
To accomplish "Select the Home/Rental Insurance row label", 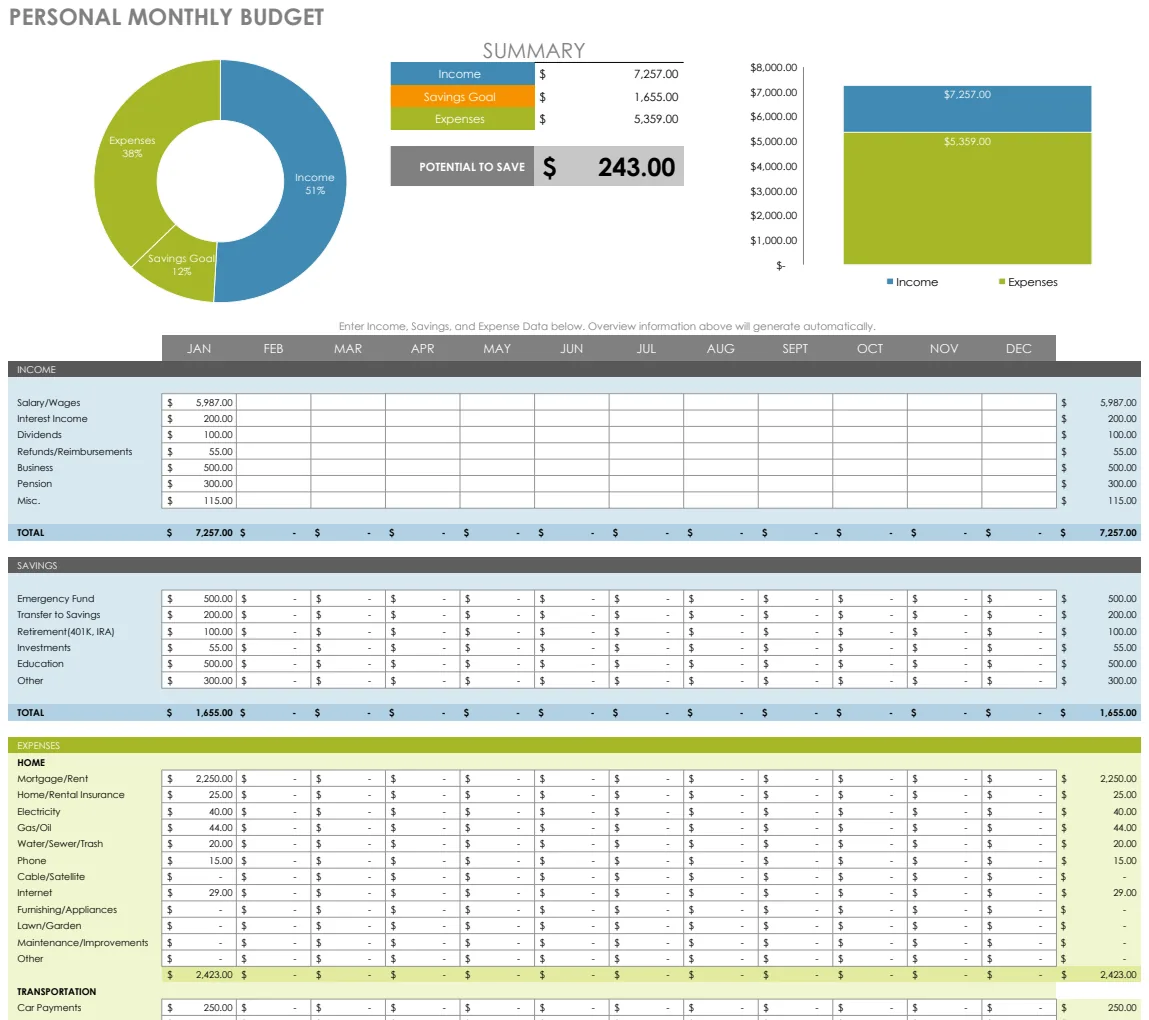I will tap(70, 795).
